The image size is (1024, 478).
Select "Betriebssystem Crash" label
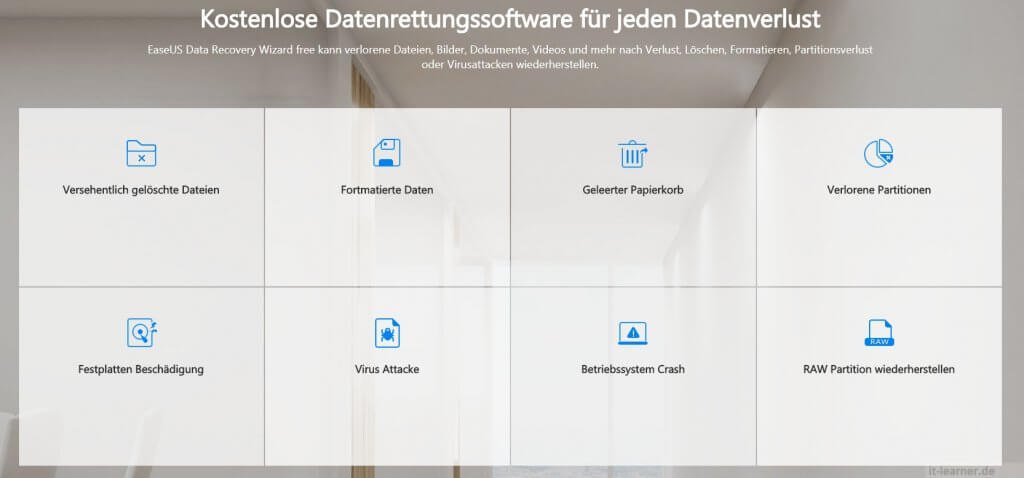point(633,369)
